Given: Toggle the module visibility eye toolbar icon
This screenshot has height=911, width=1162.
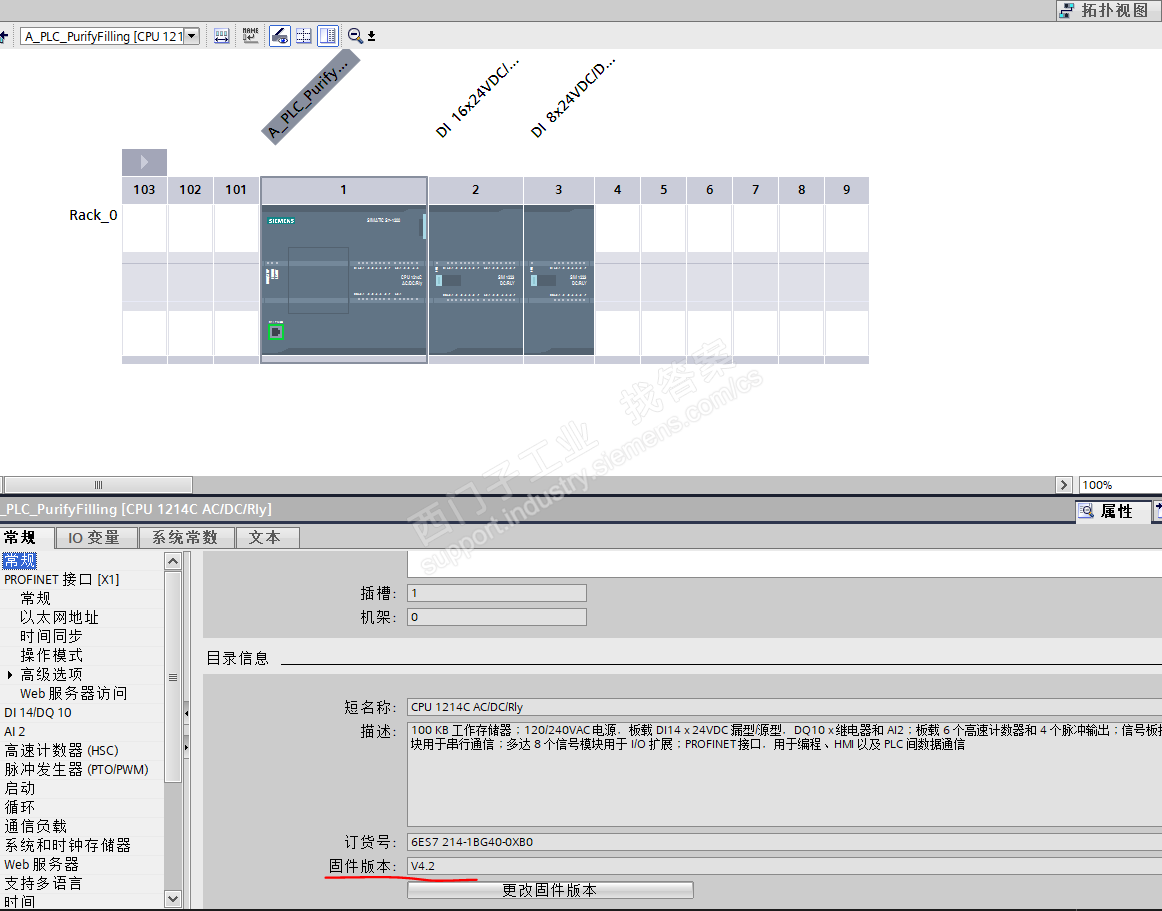Looking at the screenshot, I should pos(279,36).
